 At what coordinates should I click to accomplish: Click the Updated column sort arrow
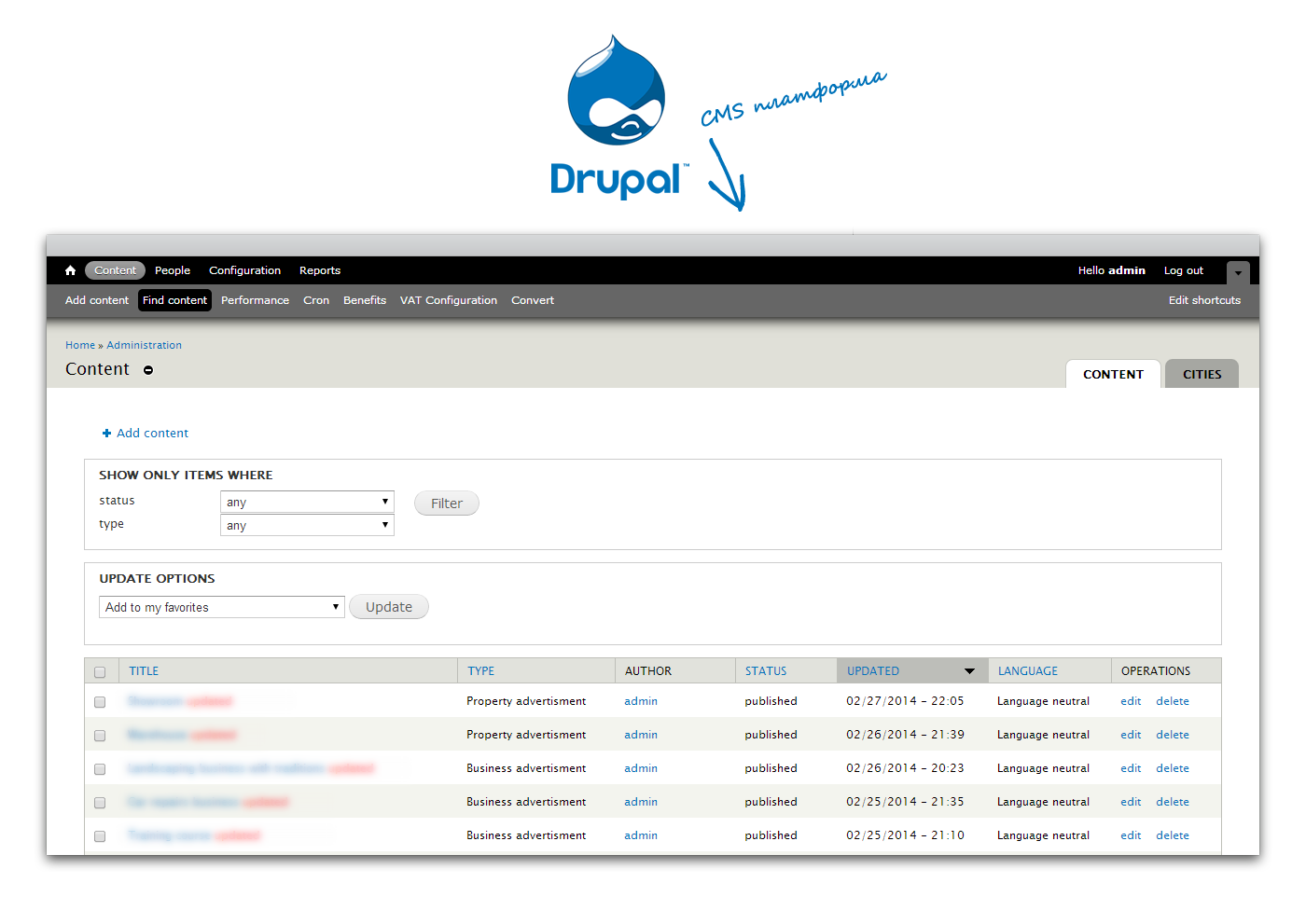tap(969, 671)
